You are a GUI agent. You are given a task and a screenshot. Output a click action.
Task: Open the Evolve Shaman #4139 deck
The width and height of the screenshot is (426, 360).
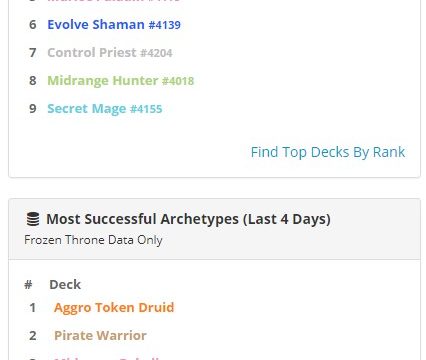tap(114, 25)
